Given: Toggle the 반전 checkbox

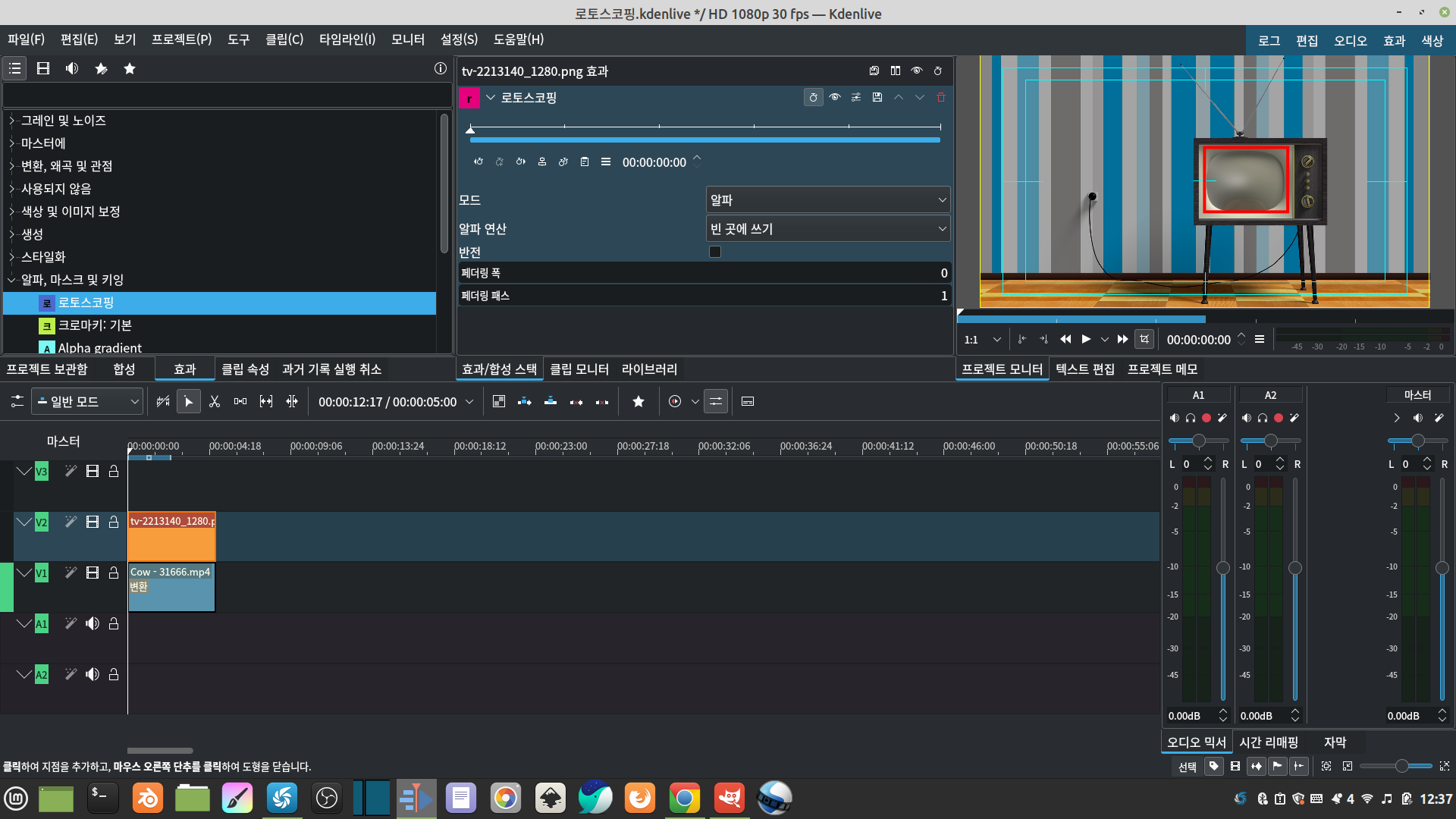Looking at the screenshot, I should (x=714, y=252).
